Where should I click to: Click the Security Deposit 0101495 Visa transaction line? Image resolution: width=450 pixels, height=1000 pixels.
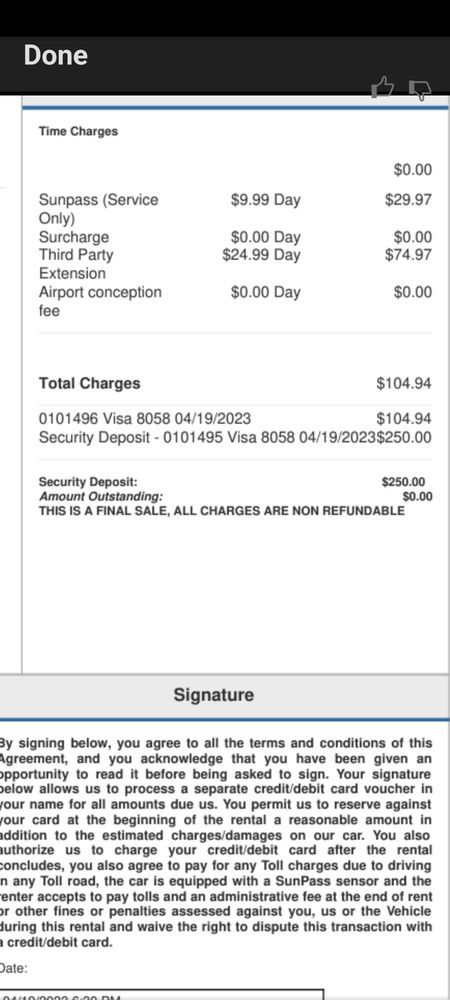235,438
